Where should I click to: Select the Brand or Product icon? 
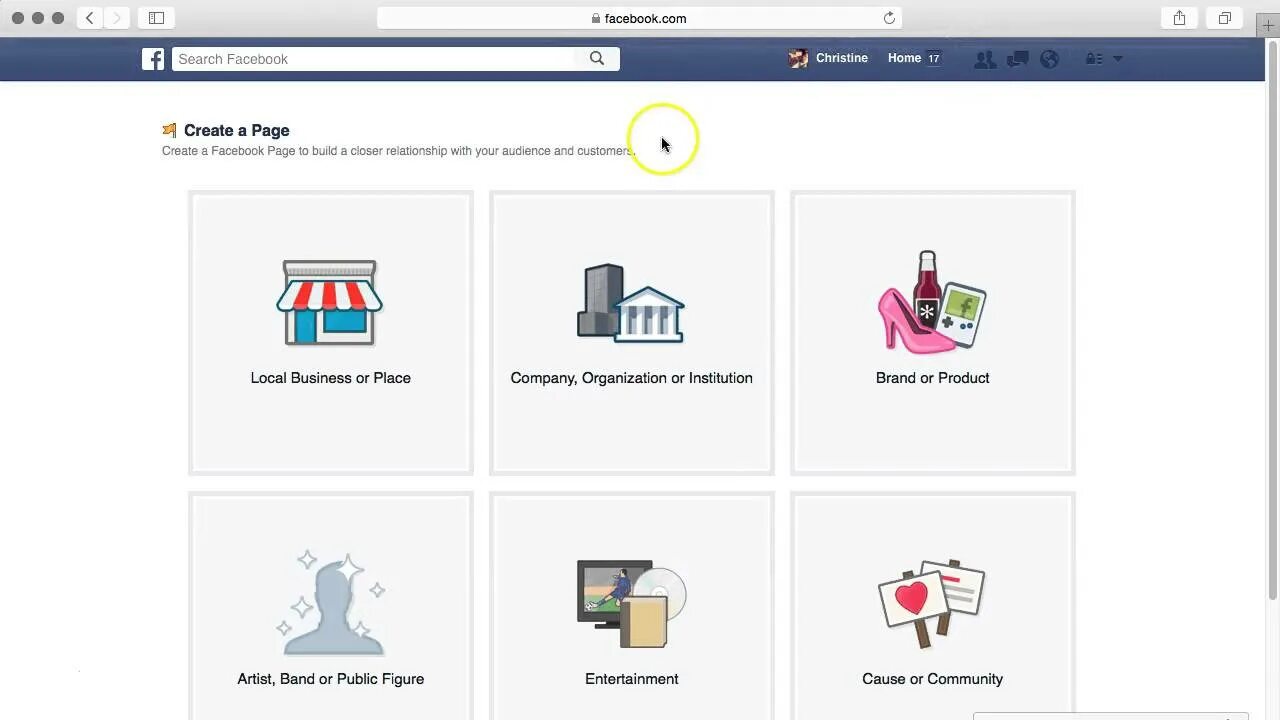pyautogui.click(x=932, y=301)
